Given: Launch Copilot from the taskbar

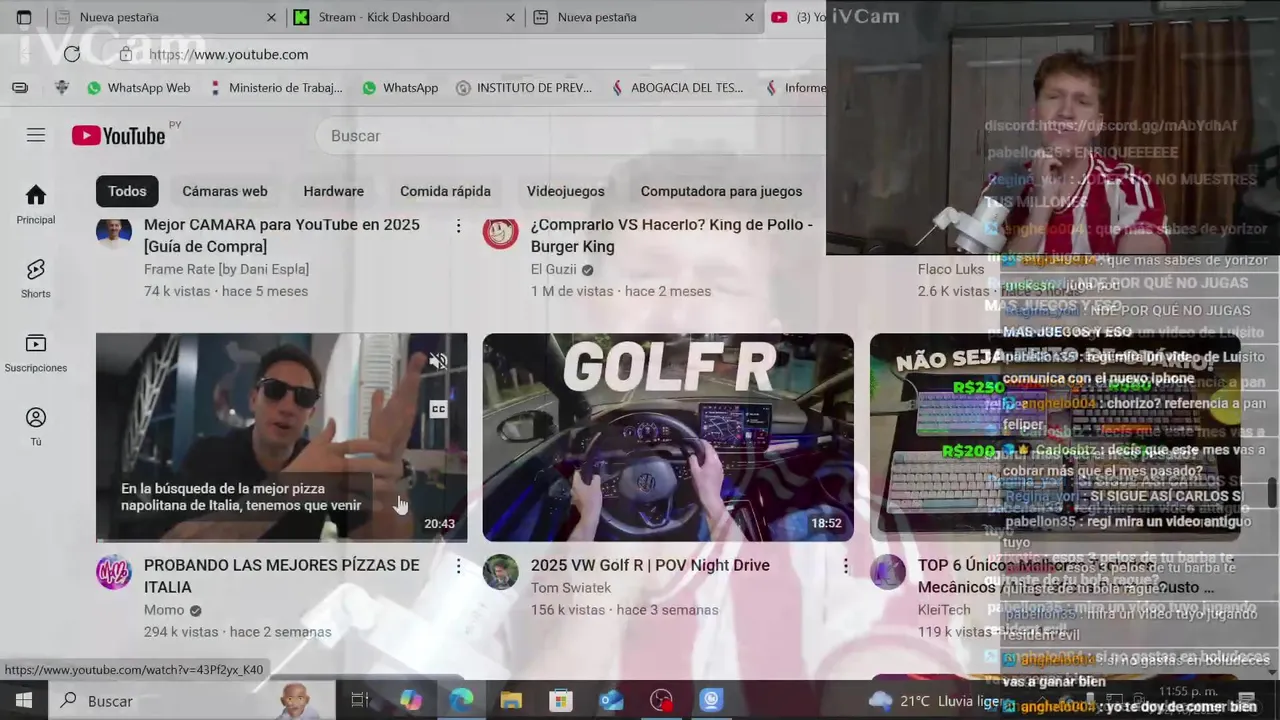Looking at the screenshot, I should click(411, 700).
